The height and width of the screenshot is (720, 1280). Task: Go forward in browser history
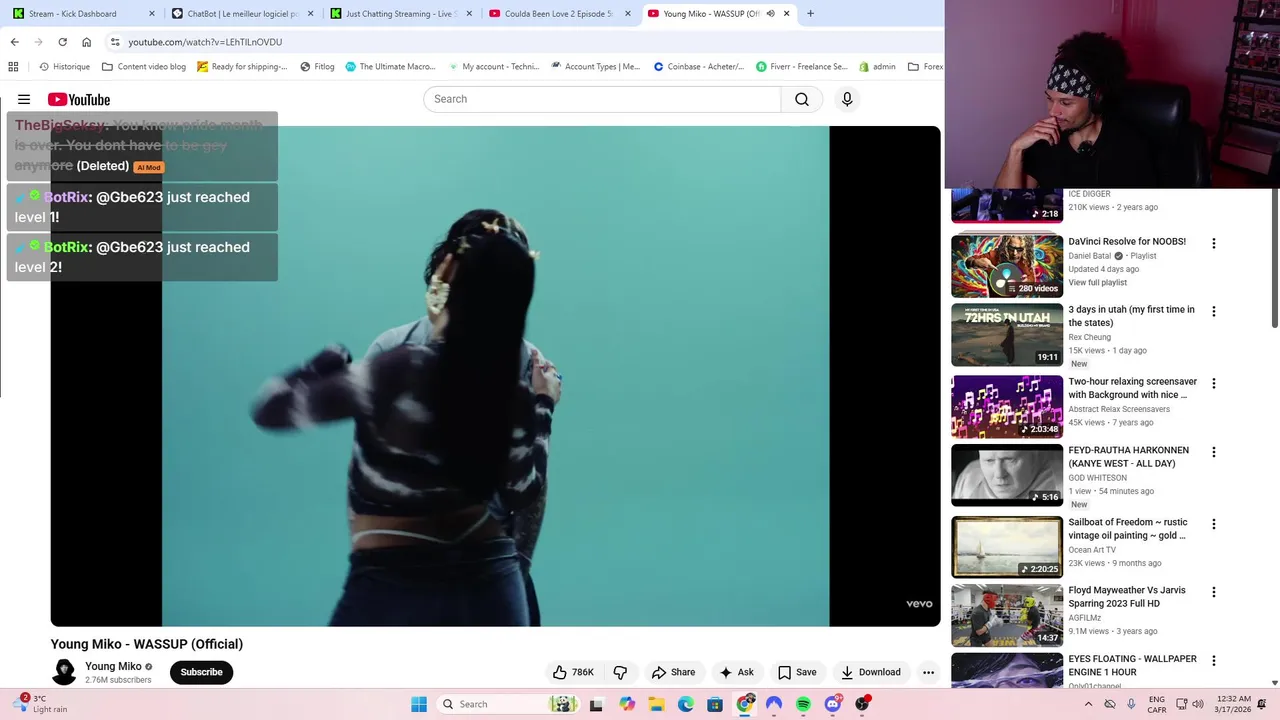pos(38,42)
